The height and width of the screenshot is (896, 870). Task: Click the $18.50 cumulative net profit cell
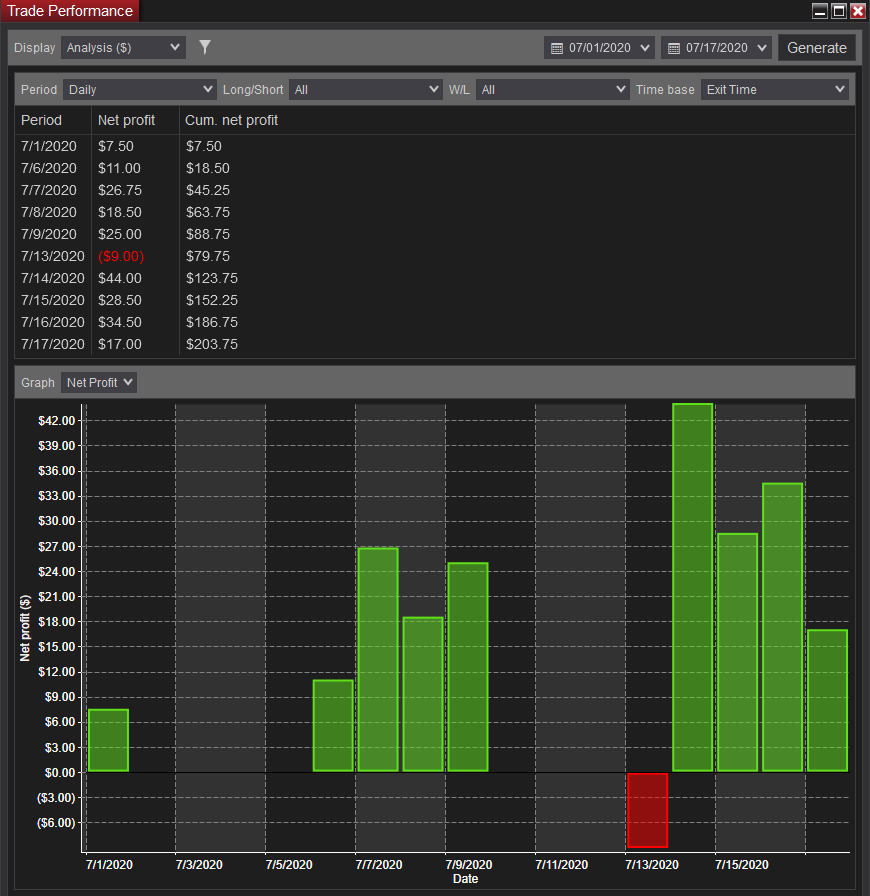(207, 168)
